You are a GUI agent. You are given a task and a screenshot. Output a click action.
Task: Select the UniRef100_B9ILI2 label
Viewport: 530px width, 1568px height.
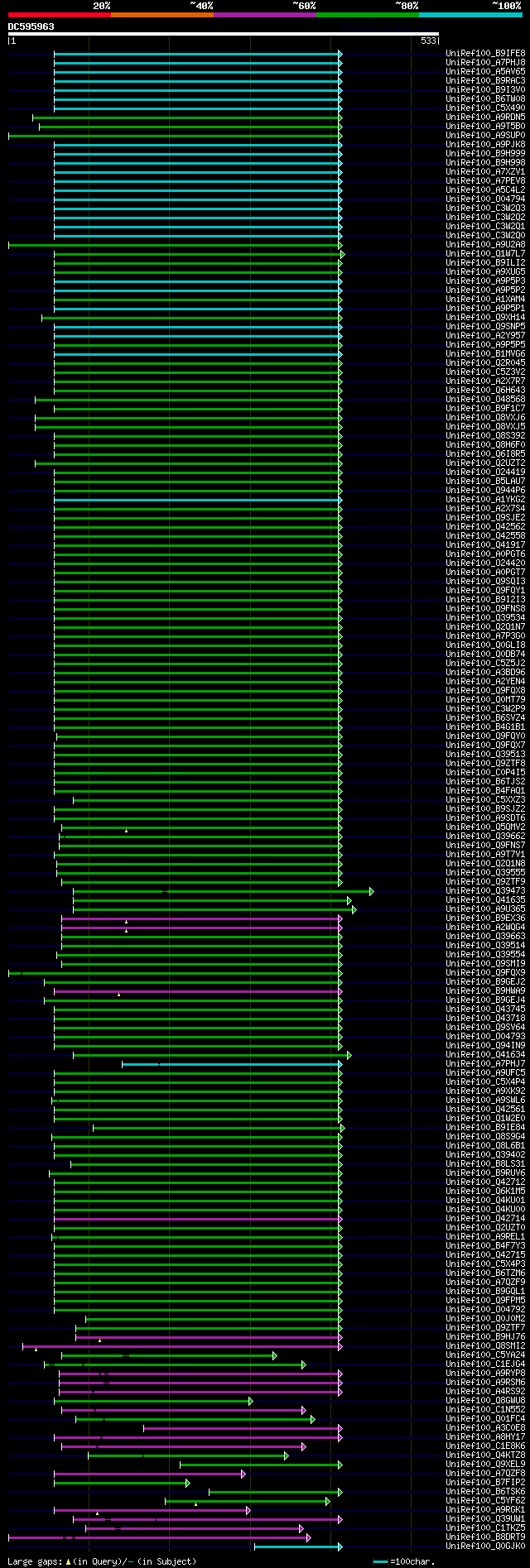click(x=485, y=262)
